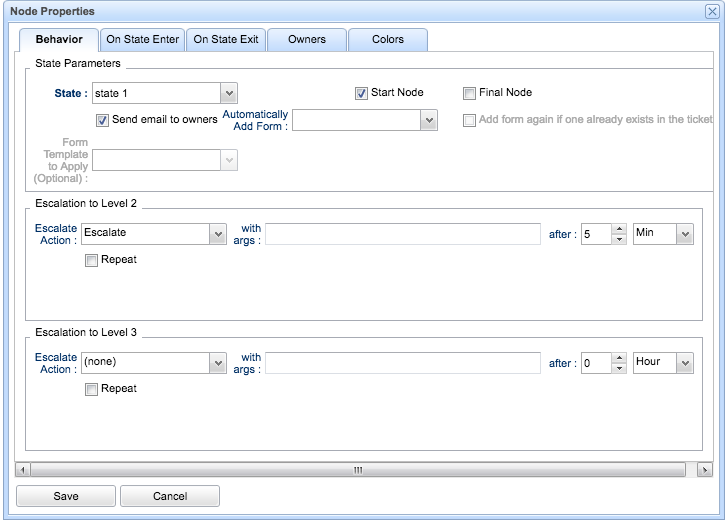This screenshot has width=726, height=522.
Task: Check Repeat under Escalation to Level 2
Action: (x=92, y=260)
